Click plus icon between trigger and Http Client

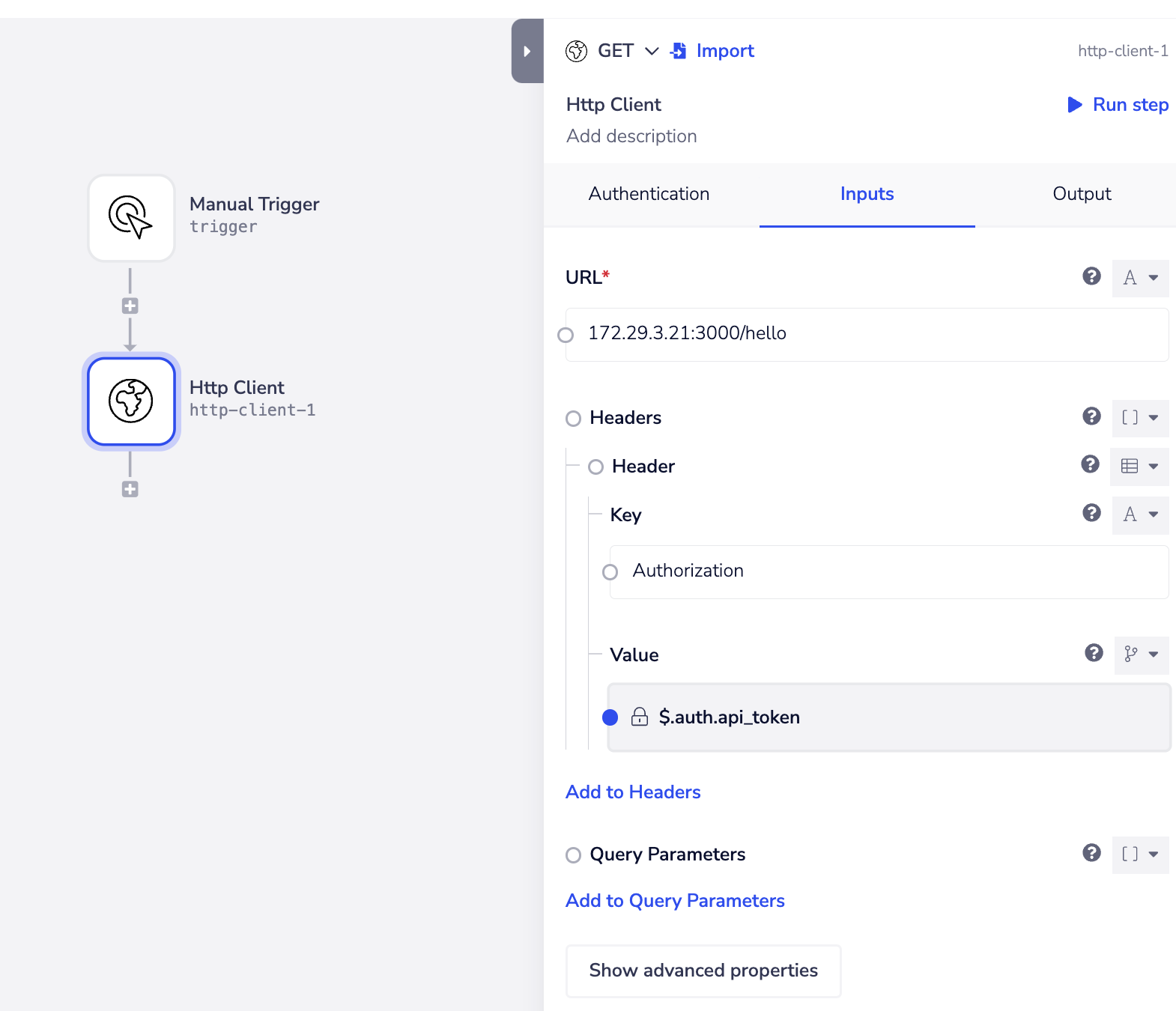pos(130,306)
